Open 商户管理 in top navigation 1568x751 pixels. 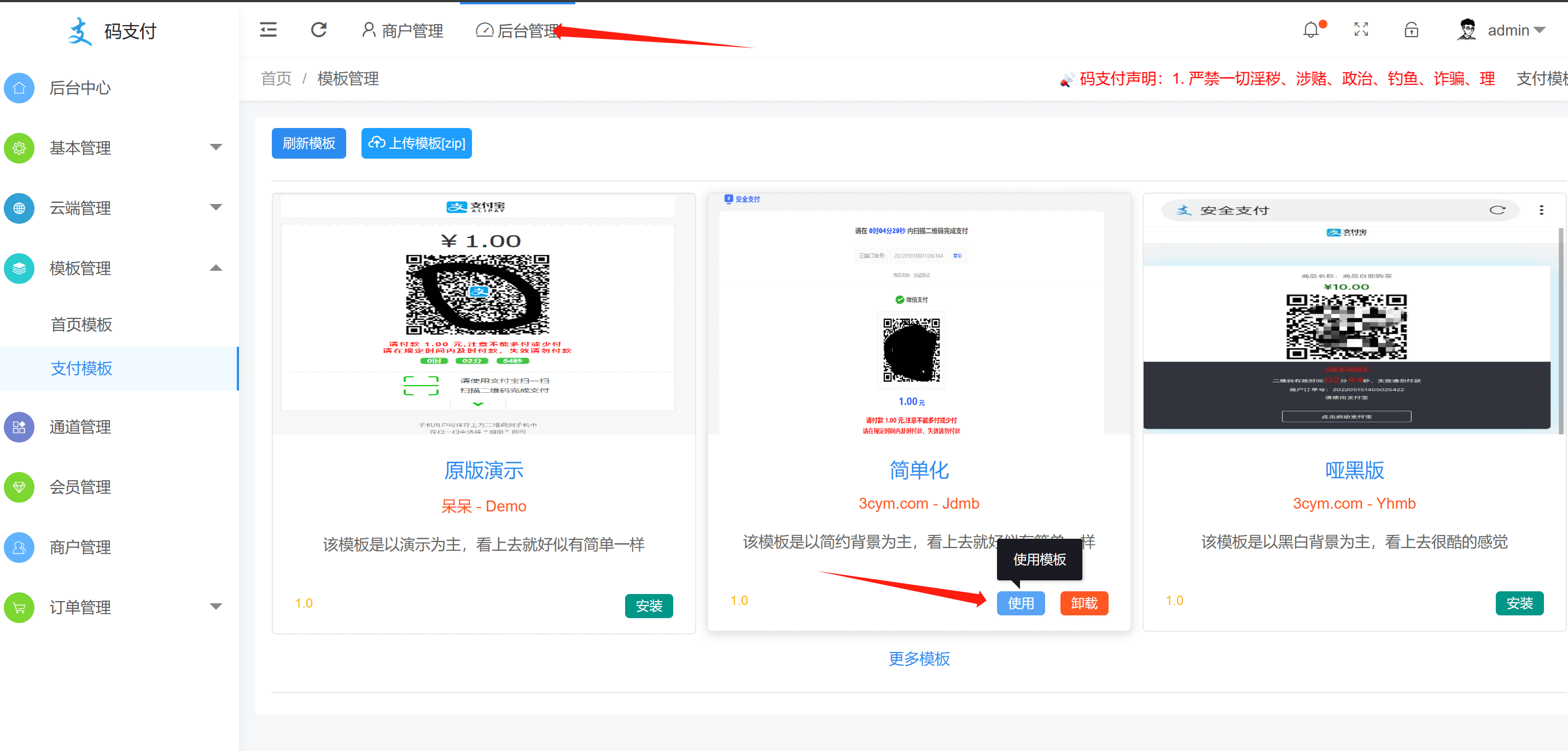point(403,31)
